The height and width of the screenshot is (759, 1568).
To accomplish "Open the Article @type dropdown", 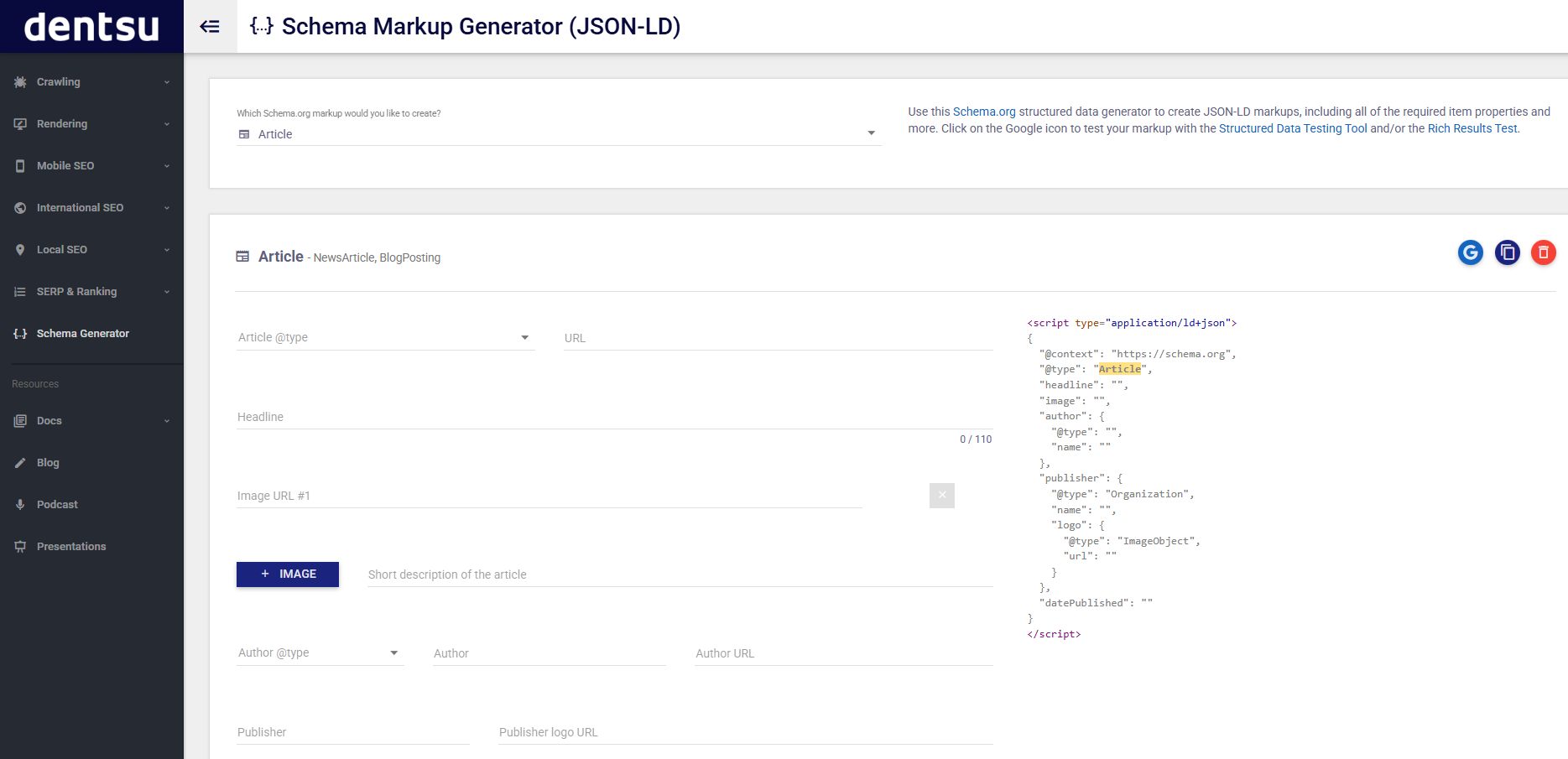I will click(524, 337).
